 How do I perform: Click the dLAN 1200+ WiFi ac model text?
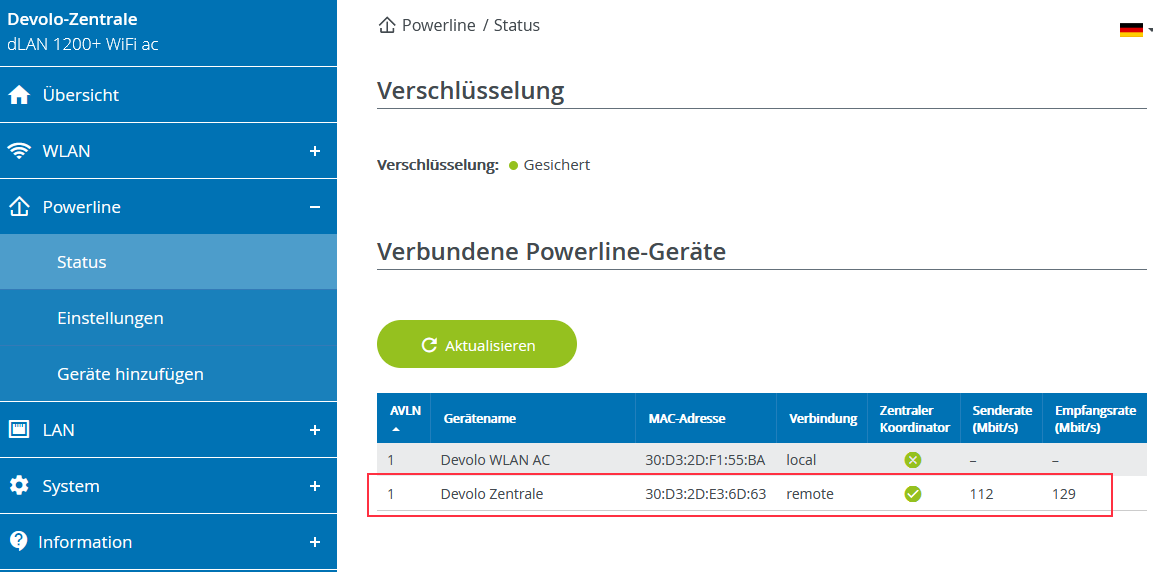click(x=82, y=44)
